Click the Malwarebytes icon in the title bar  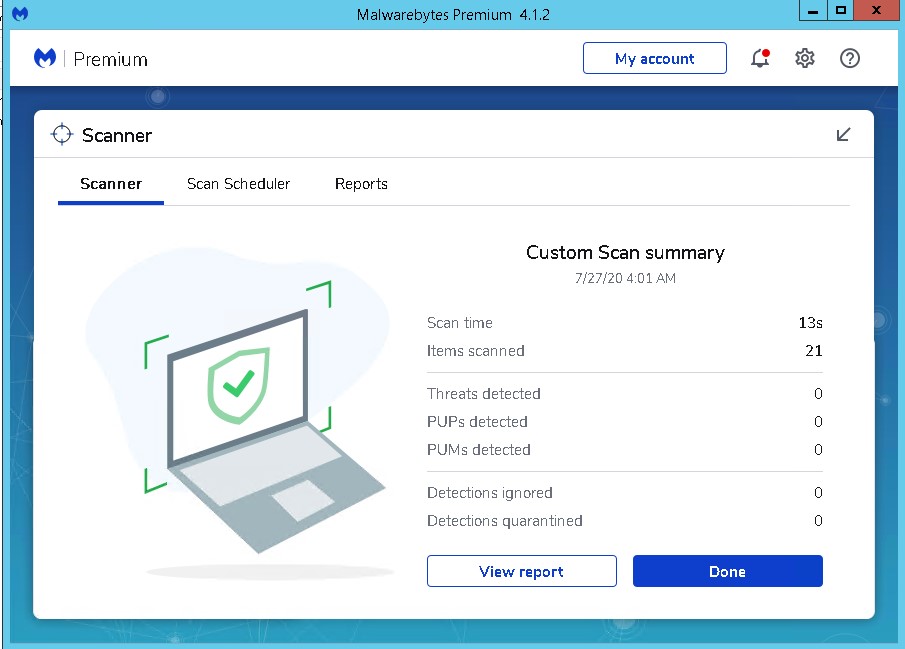pos(20,14)
